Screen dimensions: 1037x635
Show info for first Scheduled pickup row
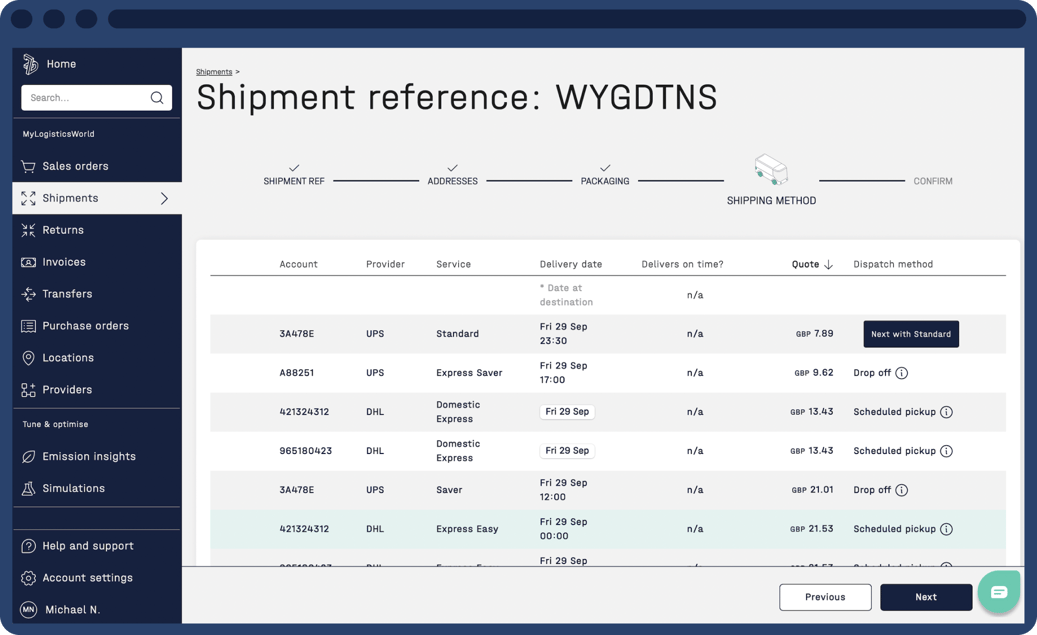coord(948,411)
